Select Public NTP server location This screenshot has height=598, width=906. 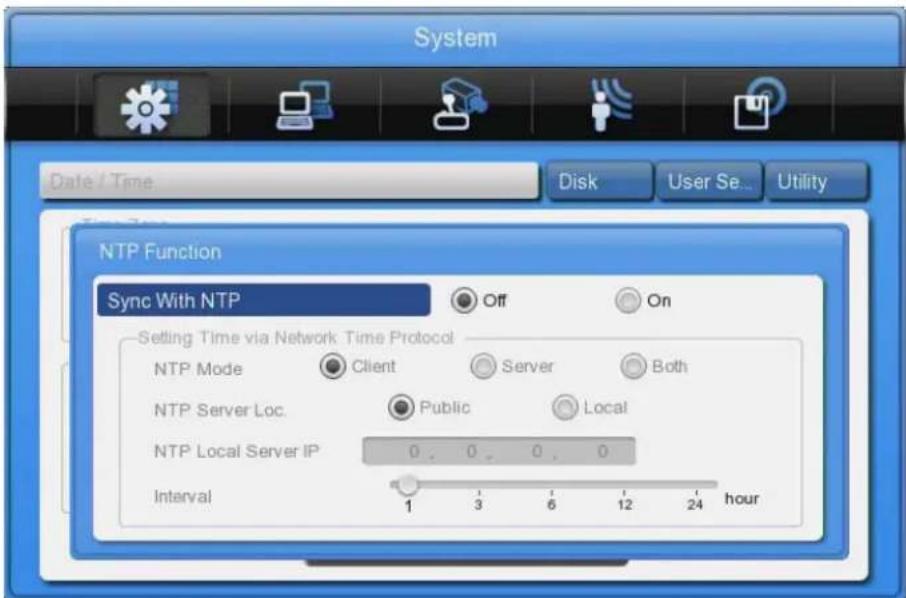point(400,407)
